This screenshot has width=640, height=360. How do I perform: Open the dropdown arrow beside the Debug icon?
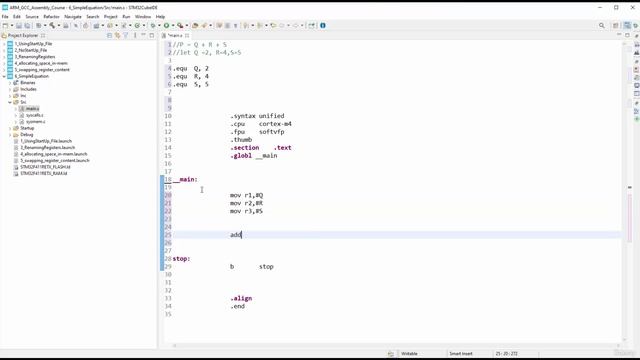click(159, 25)
